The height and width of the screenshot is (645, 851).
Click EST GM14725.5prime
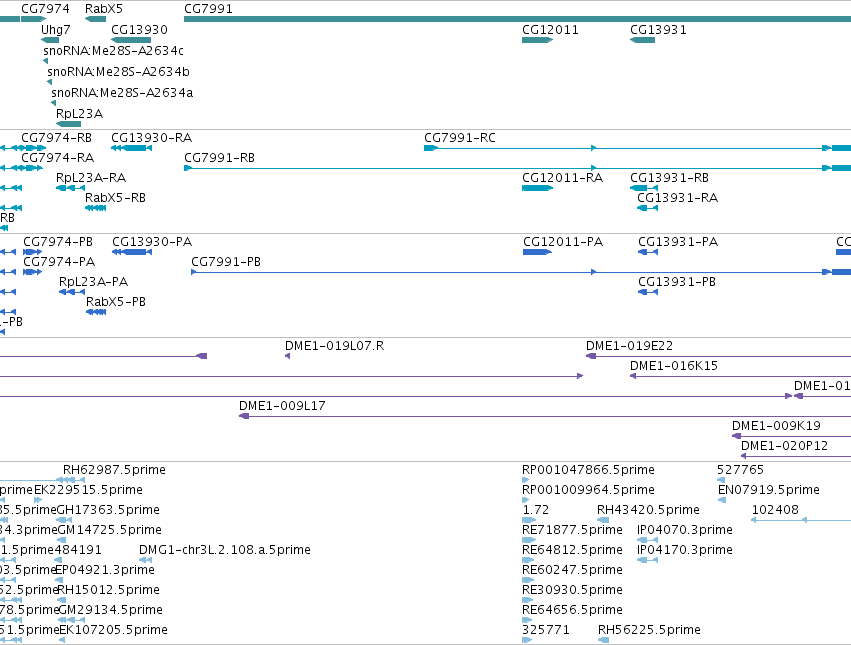(109, 530)
